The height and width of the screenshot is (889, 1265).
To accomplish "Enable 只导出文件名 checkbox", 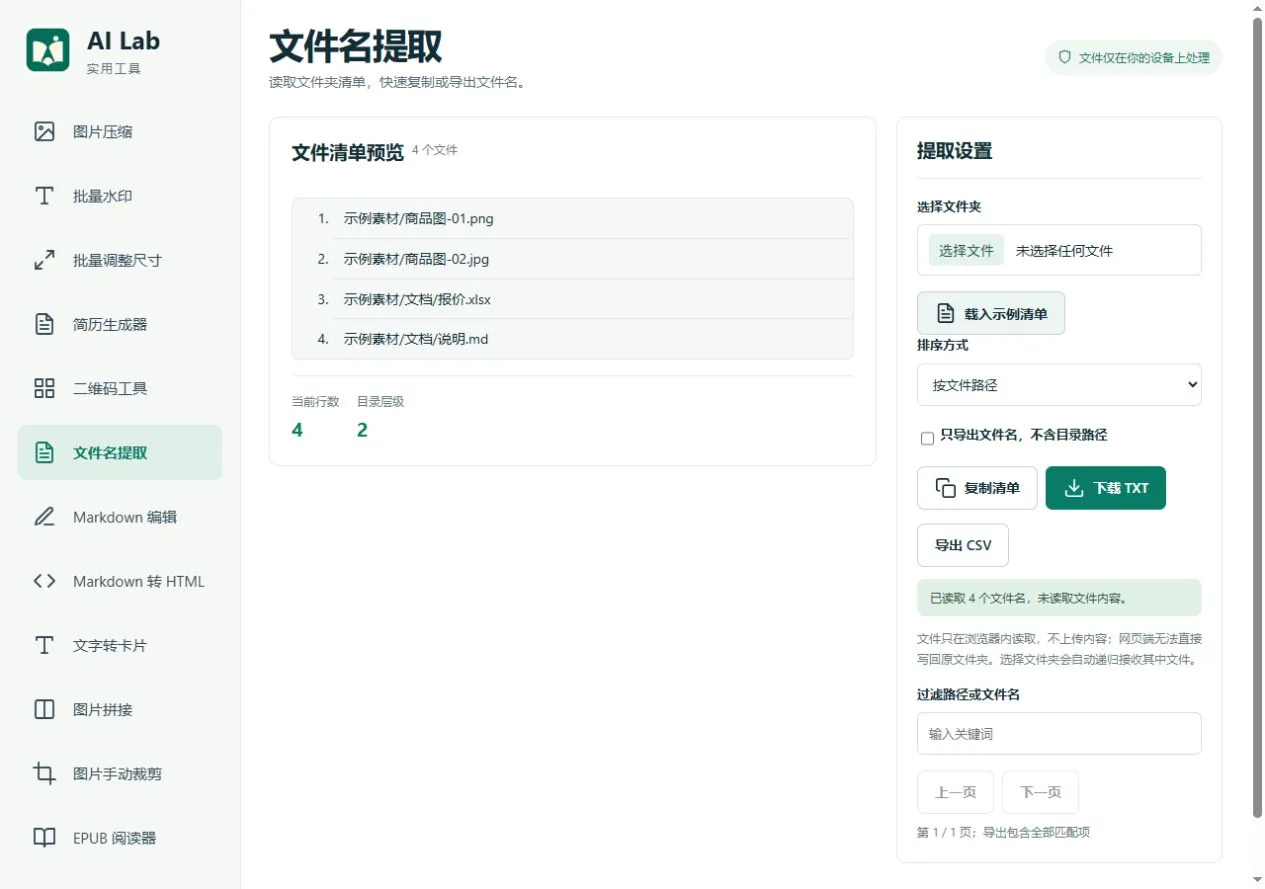I will [x=927, y=438].
